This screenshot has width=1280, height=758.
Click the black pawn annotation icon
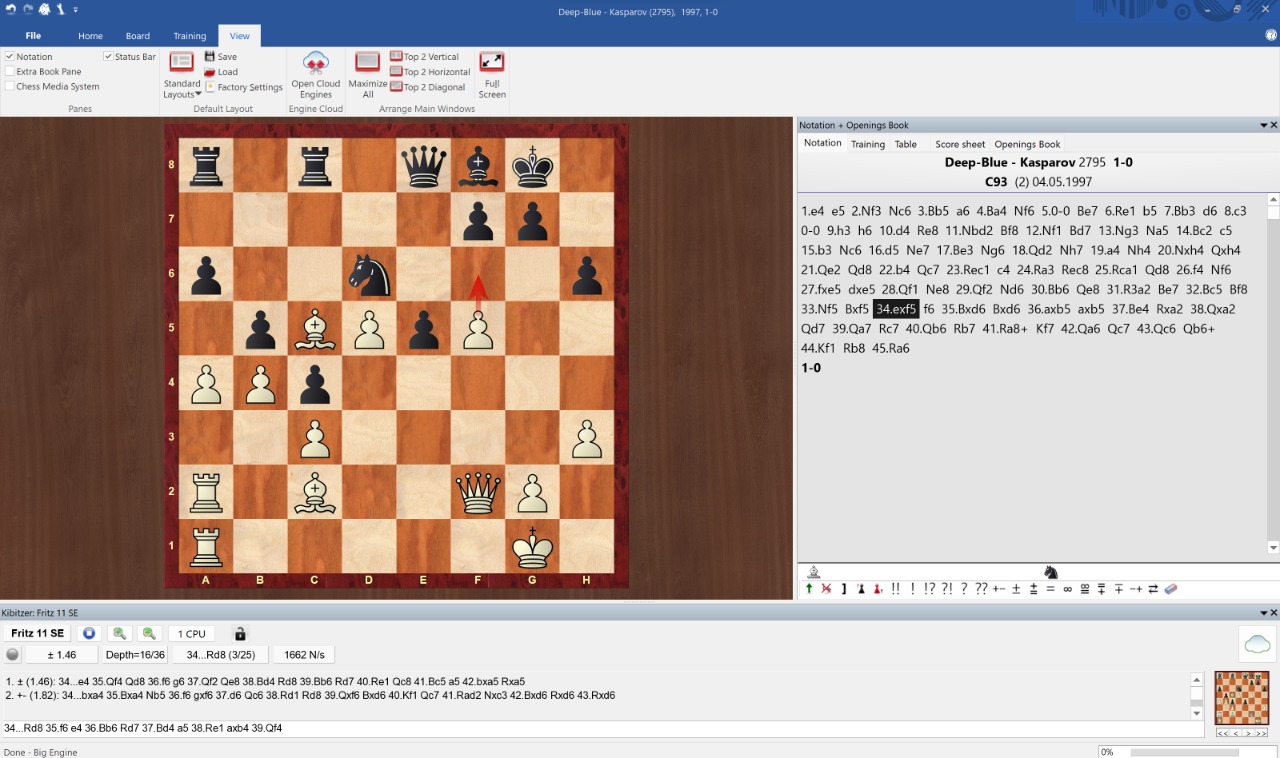coord(861,589)
